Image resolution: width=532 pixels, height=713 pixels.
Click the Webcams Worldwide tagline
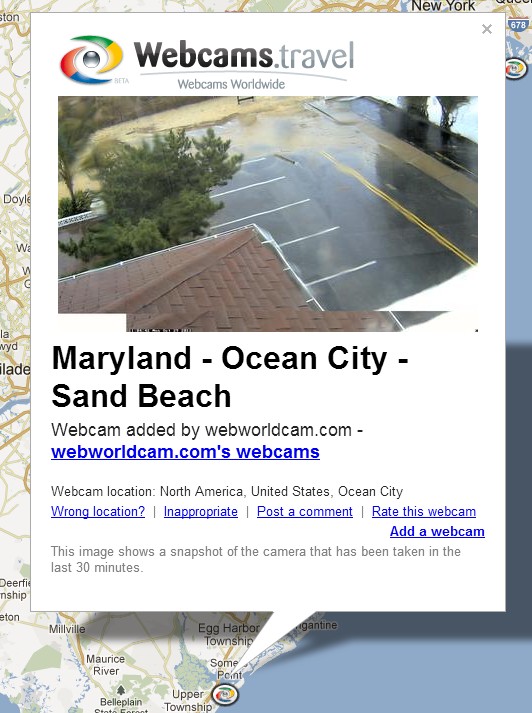click(x=231, y=84)
